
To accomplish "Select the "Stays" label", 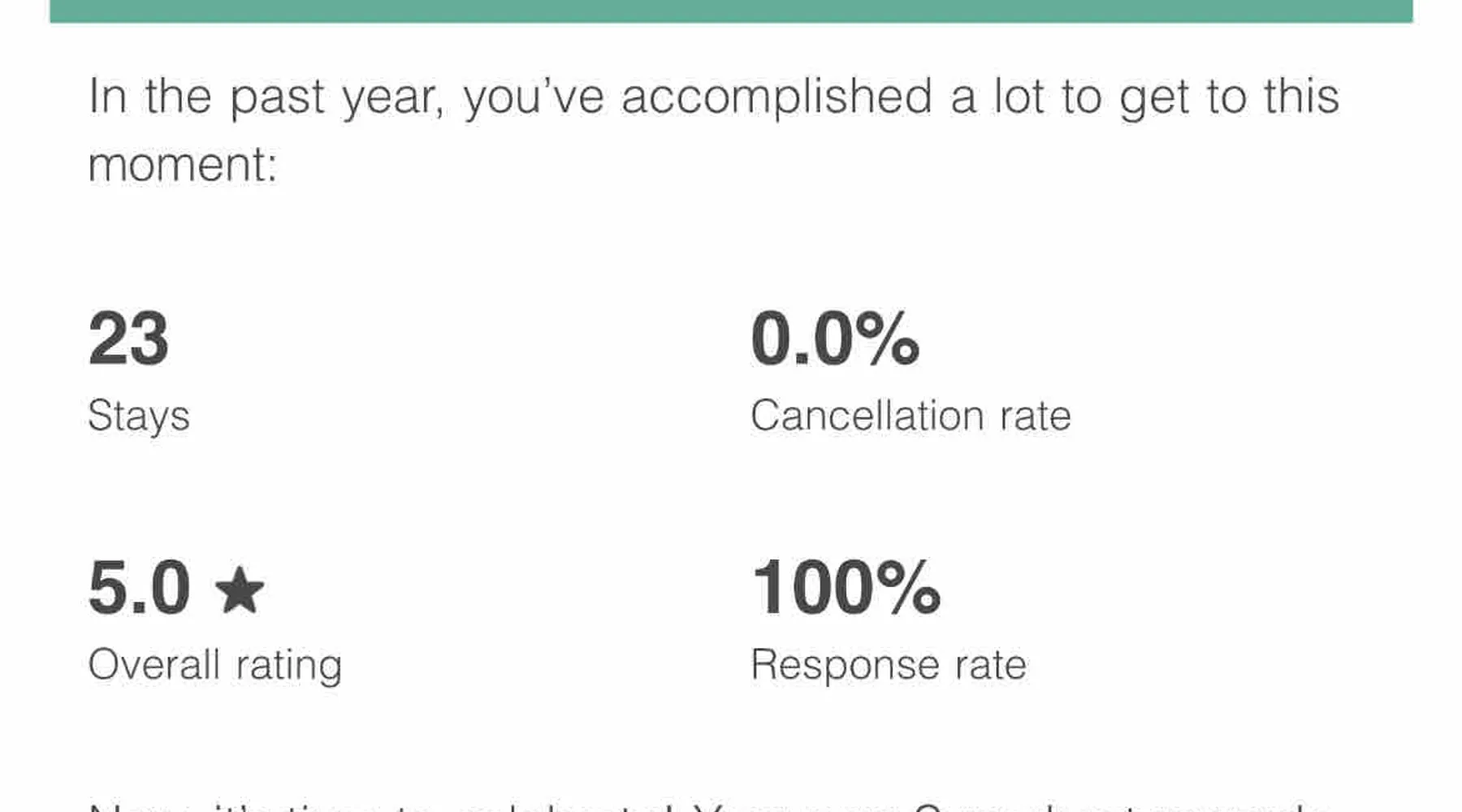I will pos(138,416).
